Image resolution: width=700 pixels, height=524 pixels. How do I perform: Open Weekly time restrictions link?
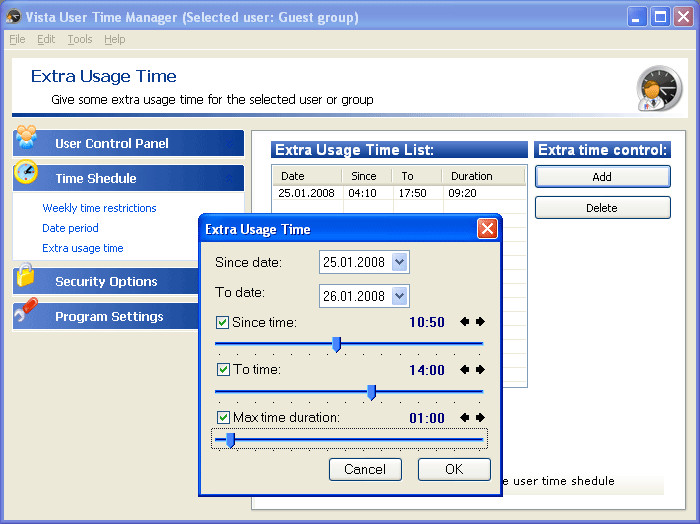(99, 208)
